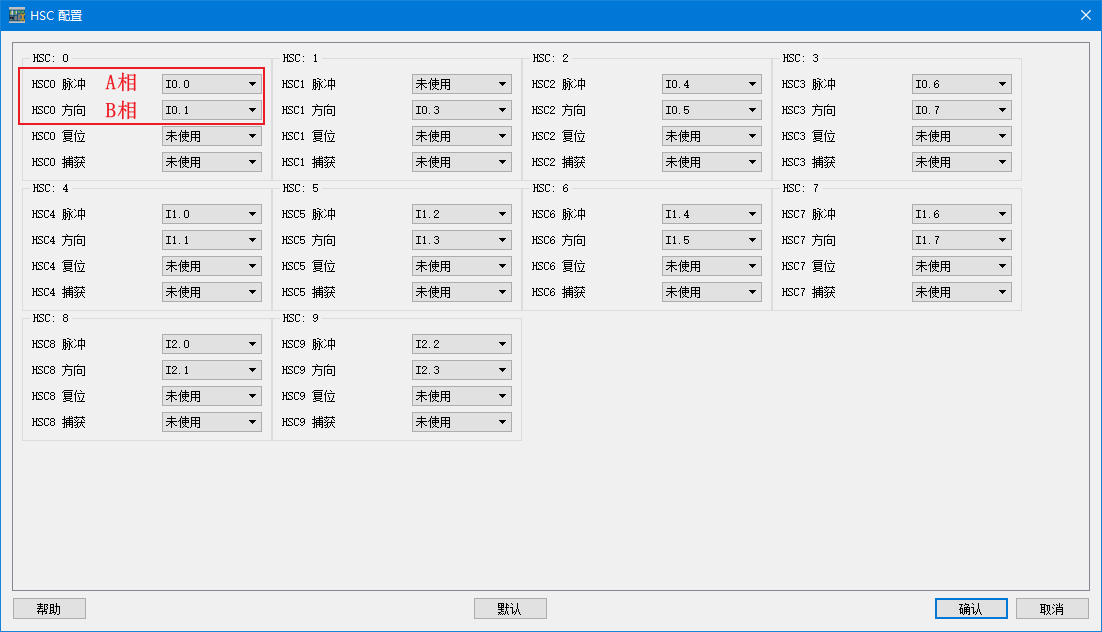Open the HSC9 脉冲 dropdown showing I2.2
Image resolution: width=1102 pixels, height=632 pixels.
pos(462,344)
